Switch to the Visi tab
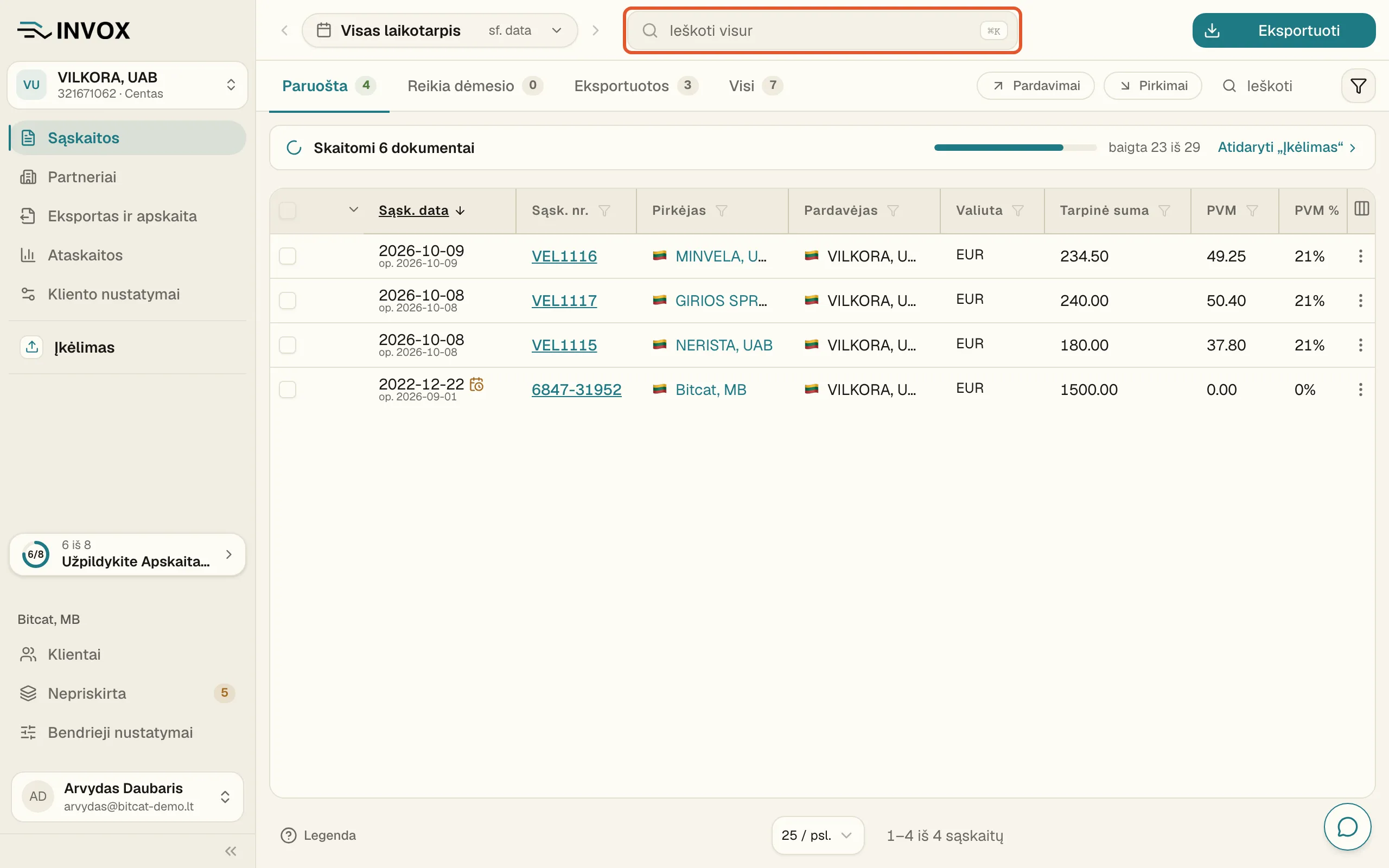The image size is (1389, 868). tap(755, 86)
